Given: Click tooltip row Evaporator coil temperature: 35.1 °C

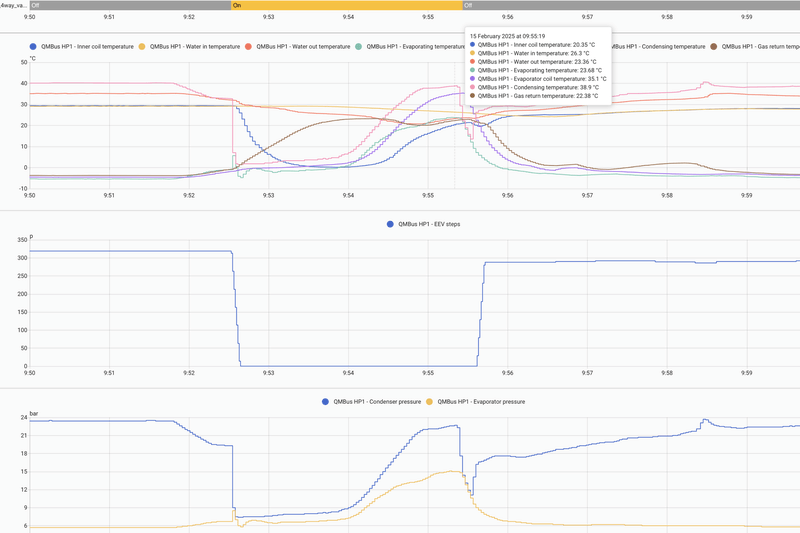Looking at the screenshot, I should [538, 79].
